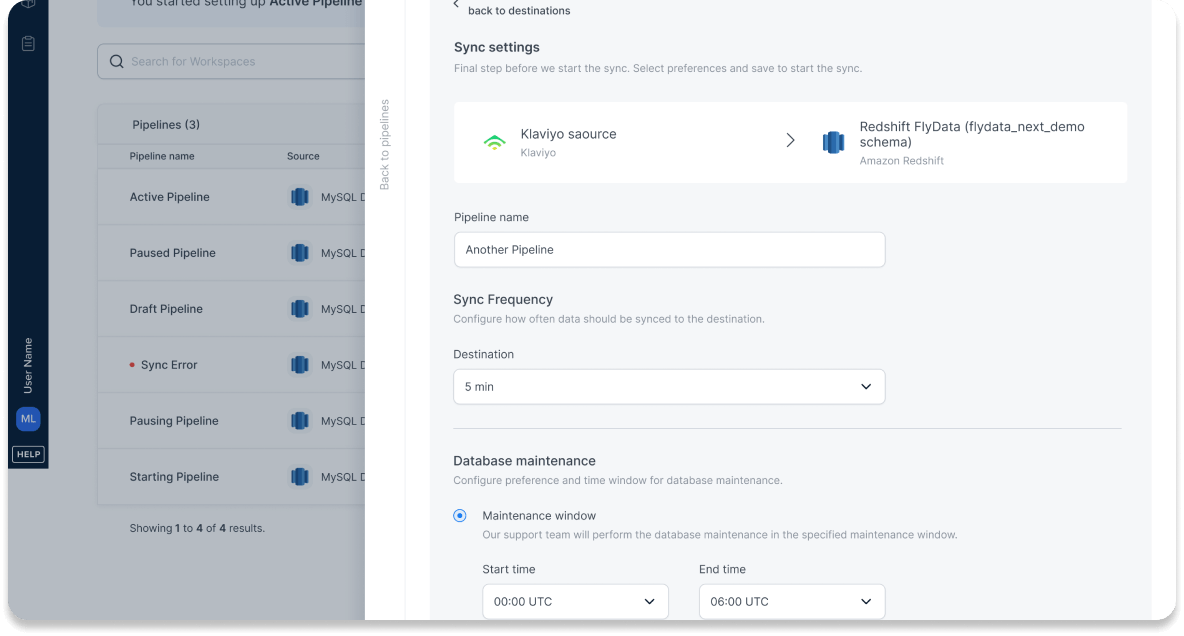Image resolution: width=1184 pixels, height=636 pixels.
Task: Click MySQL icon in Sync Error row
Action: [299, 365]
